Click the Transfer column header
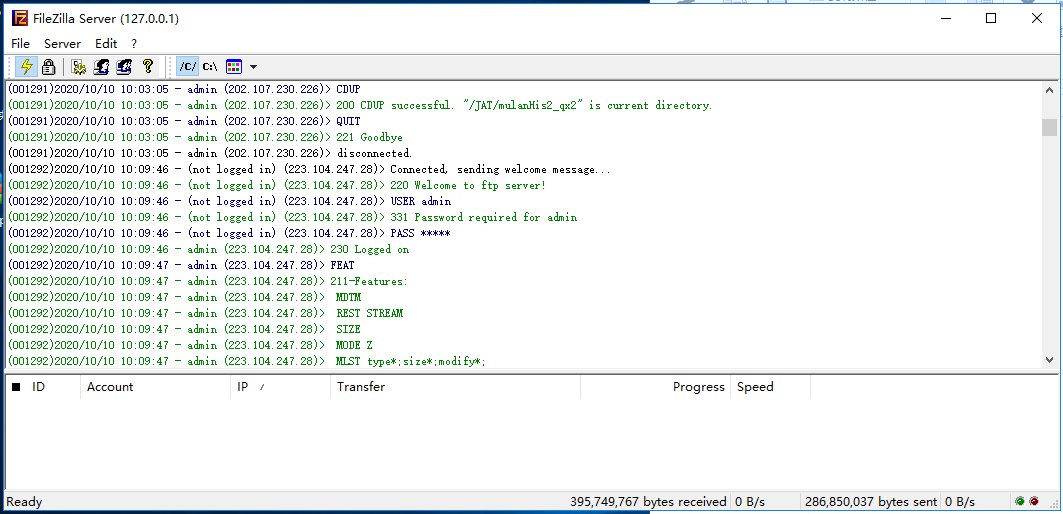Image resolution: width=1063 pixels, height=514 pixels. point(456,387)
